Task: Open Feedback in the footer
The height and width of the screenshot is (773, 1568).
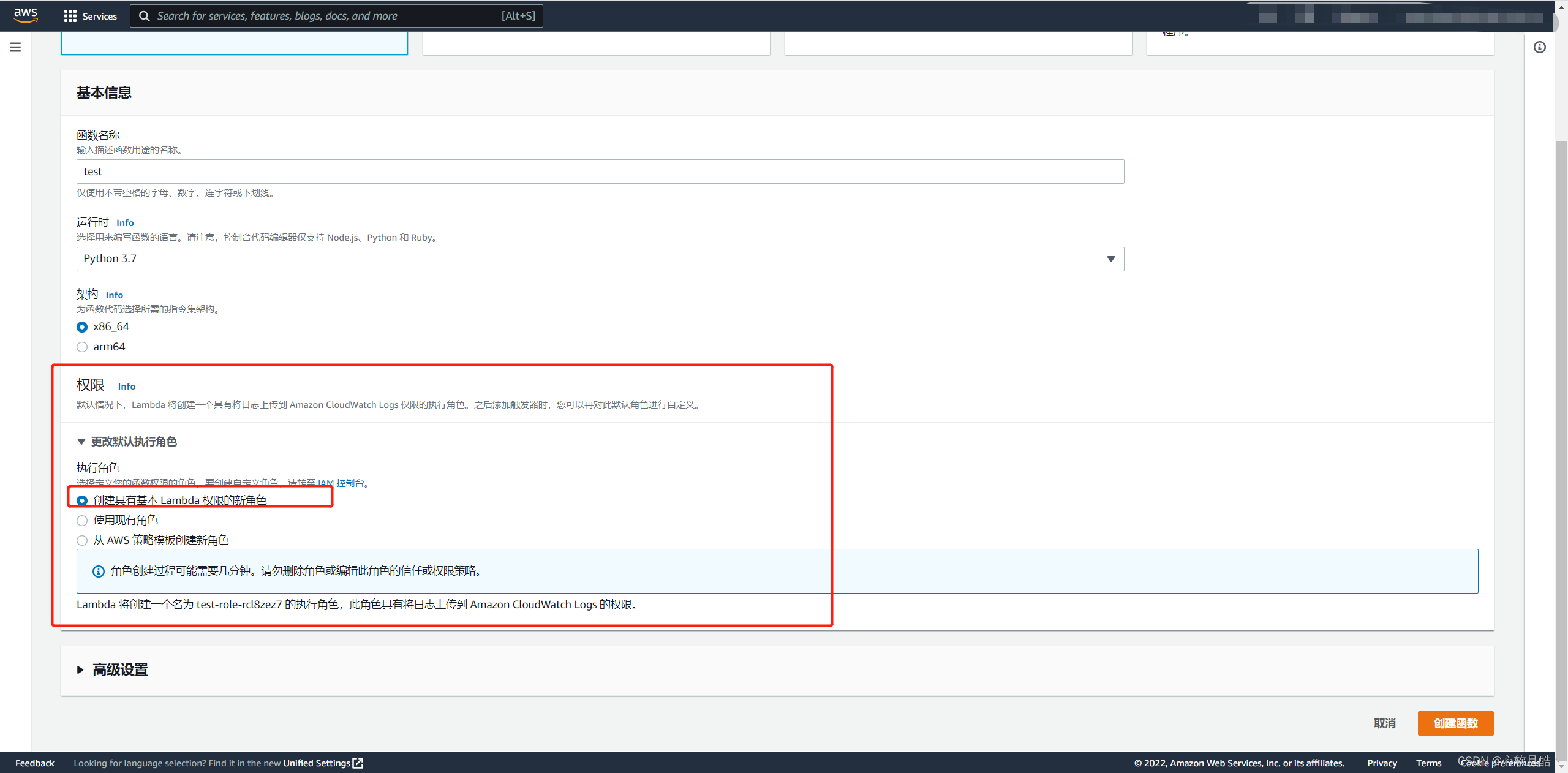Action: [35, 763]
